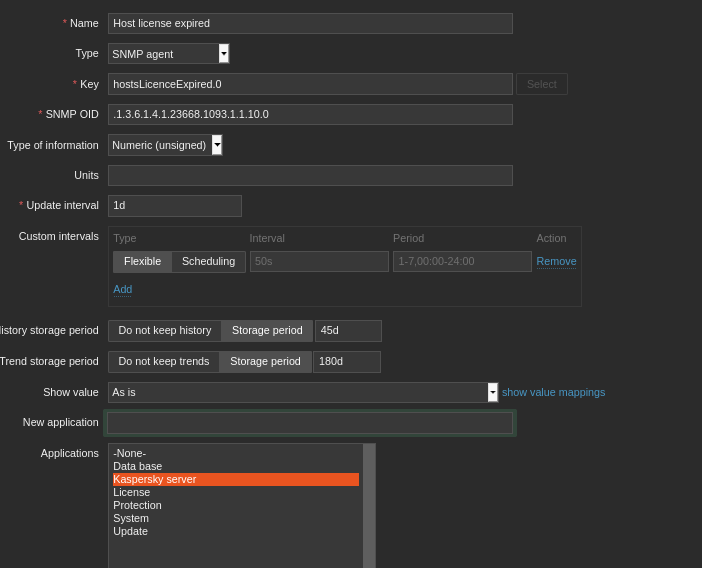
Task: Open the Type SNMP agent dropdown
Action: 168,54
